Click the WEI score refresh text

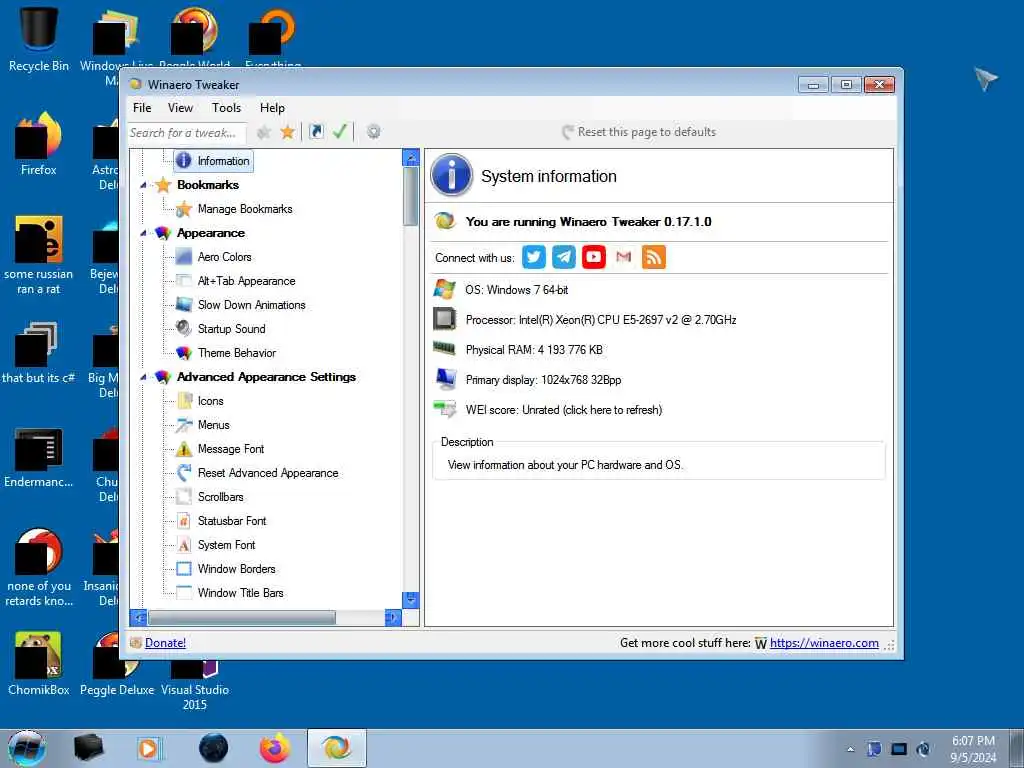point(564,410)
